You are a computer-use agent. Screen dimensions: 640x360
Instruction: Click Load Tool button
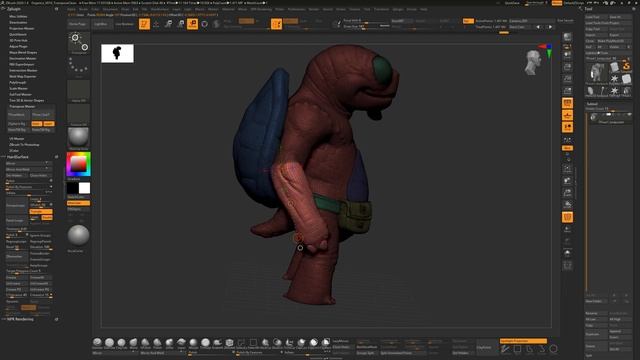(x=596, y=17)
